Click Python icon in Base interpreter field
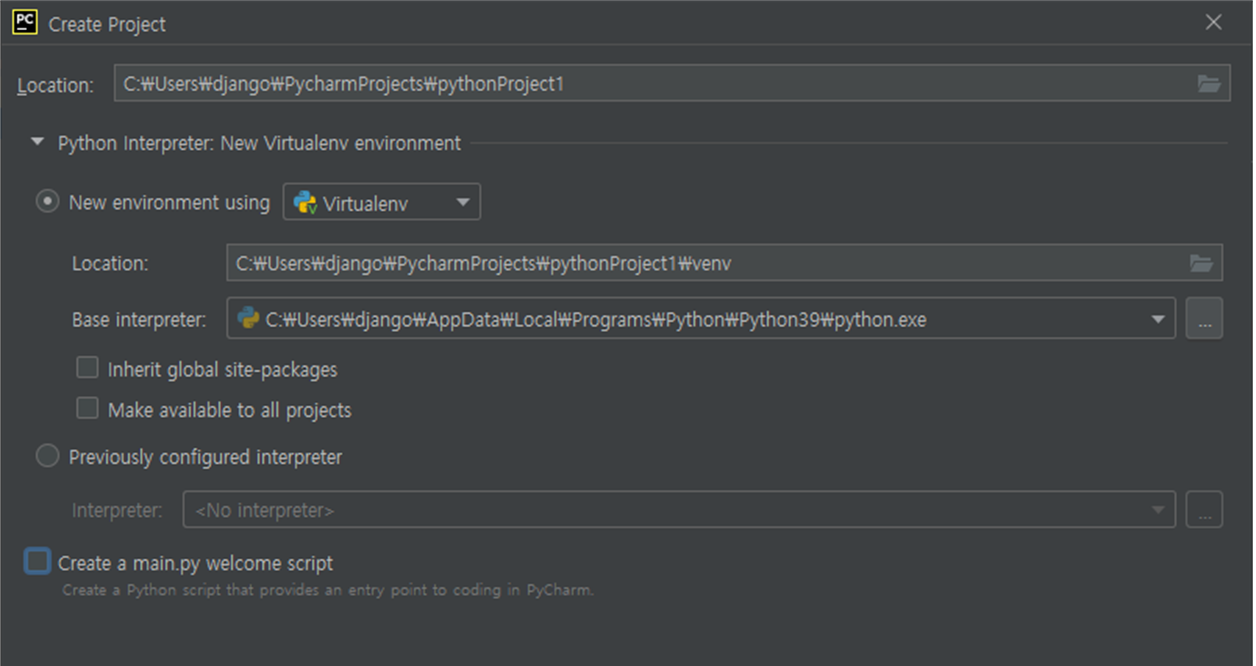This screenshot has width=1256, height=666. [x=249, y=319]
